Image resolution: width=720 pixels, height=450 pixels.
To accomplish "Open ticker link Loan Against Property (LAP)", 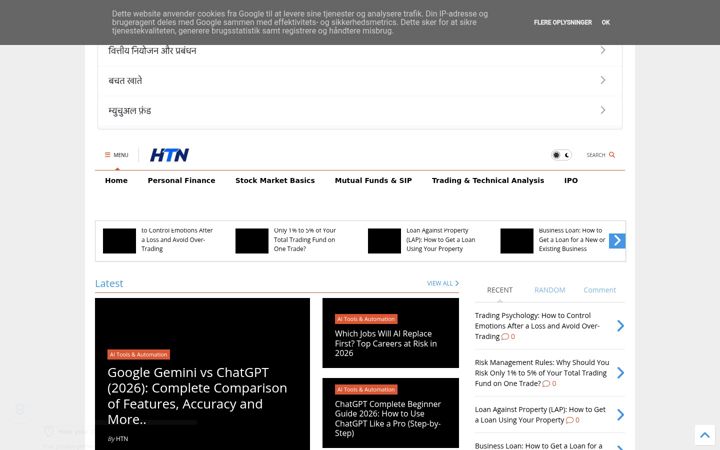I will (x=441, y=240).
